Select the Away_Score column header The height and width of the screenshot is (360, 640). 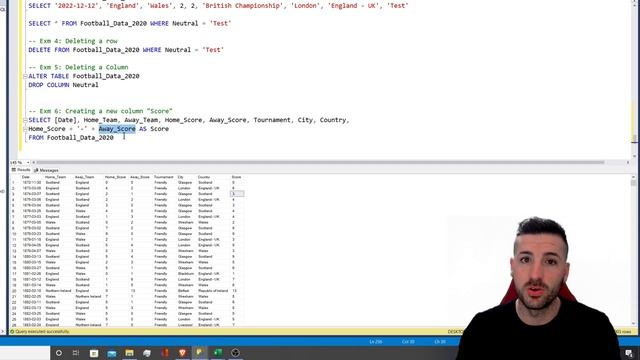[140, 177]
